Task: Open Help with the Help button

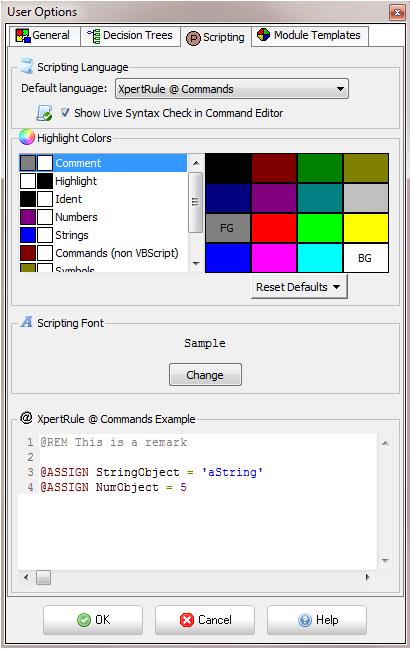Action: coord(317,620)
